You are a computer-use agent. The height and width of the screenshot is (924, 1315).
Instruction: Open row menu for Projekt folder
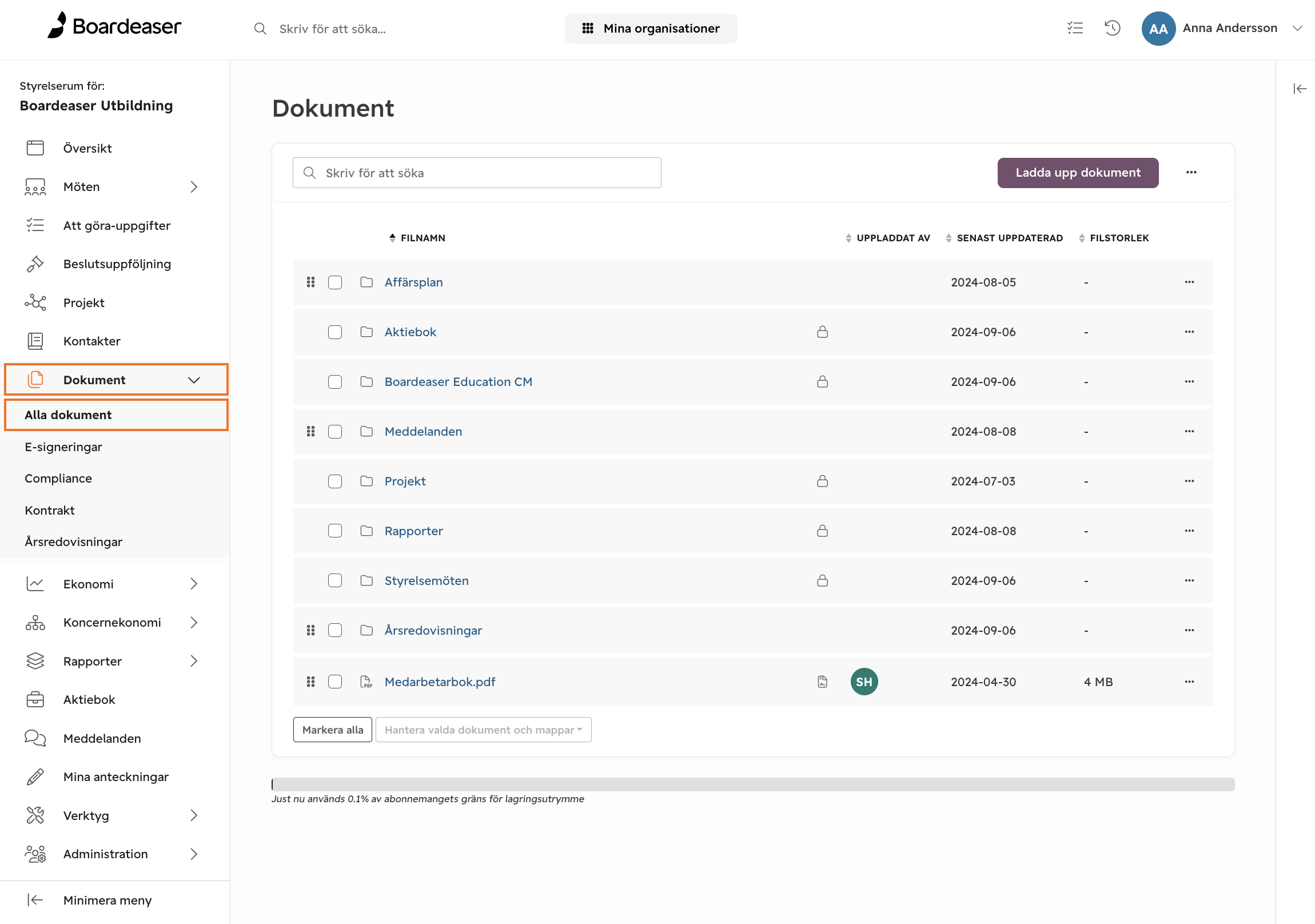tap(1189, 481)
